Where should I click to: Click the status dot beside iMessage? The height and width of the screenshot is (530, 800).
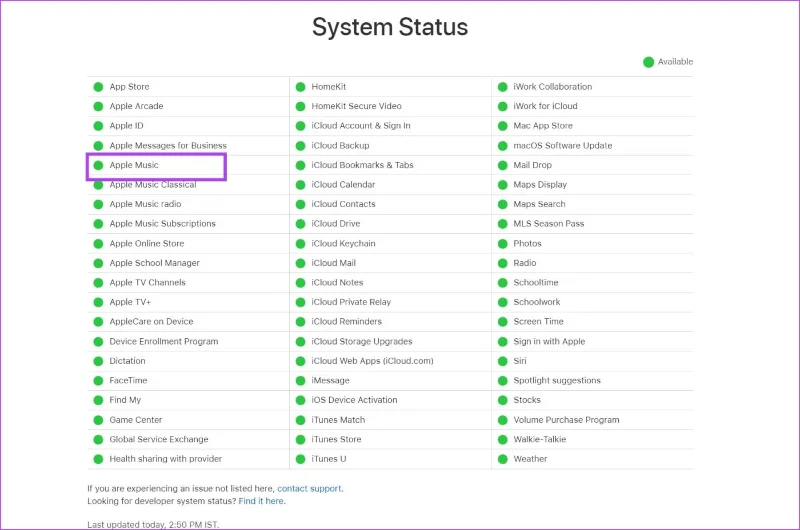(301, 381)
